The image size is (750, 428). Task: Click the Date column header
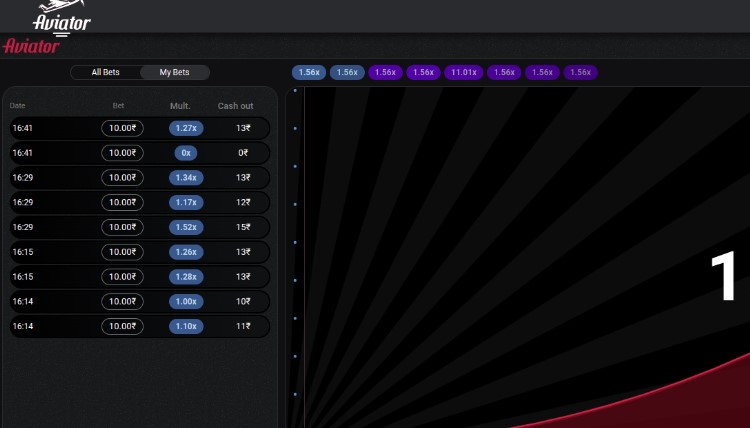[17, 106]
